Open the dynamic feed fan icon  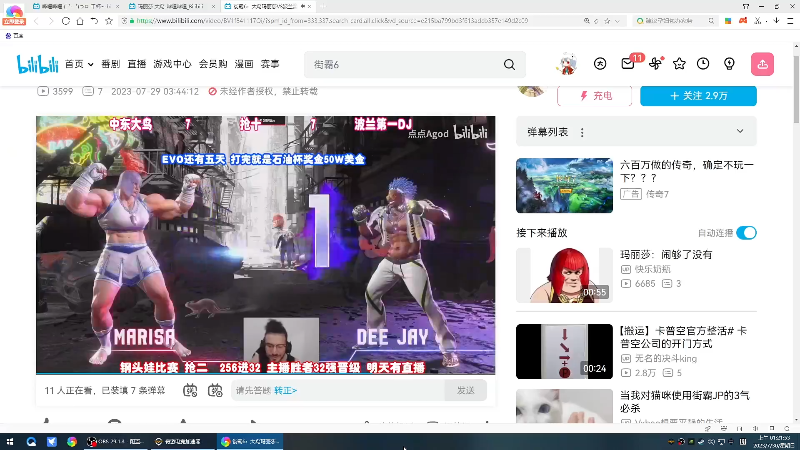tap(655, 64)
